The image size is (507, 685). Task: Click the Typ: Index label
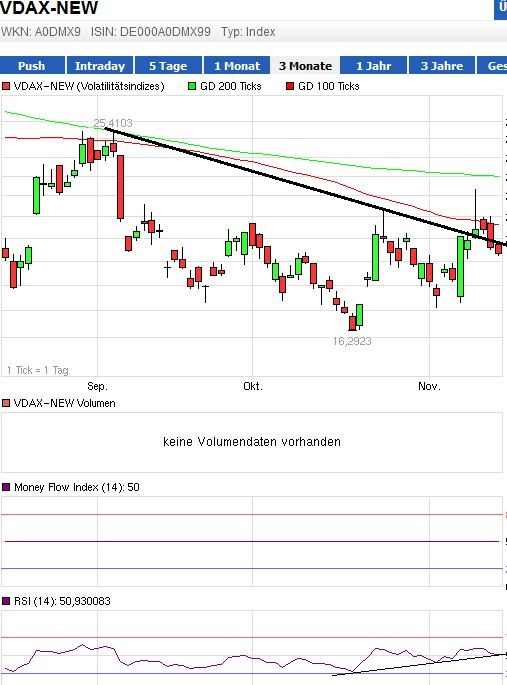pos(248,32)
